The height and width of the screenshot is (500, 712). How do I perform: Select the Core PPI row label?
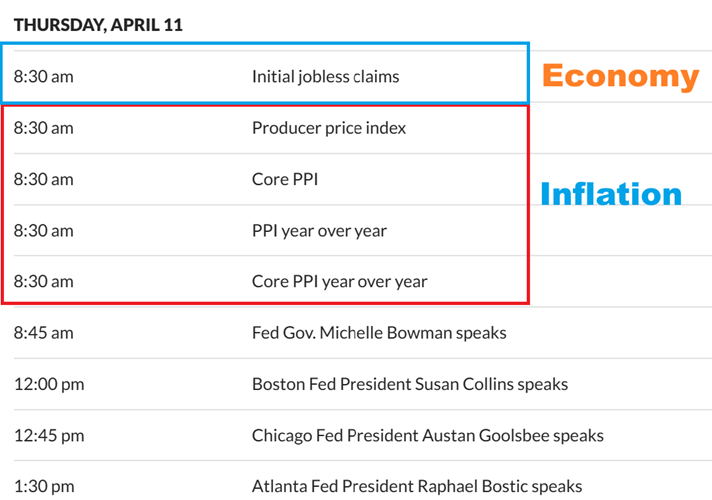[x=285, y=180]
